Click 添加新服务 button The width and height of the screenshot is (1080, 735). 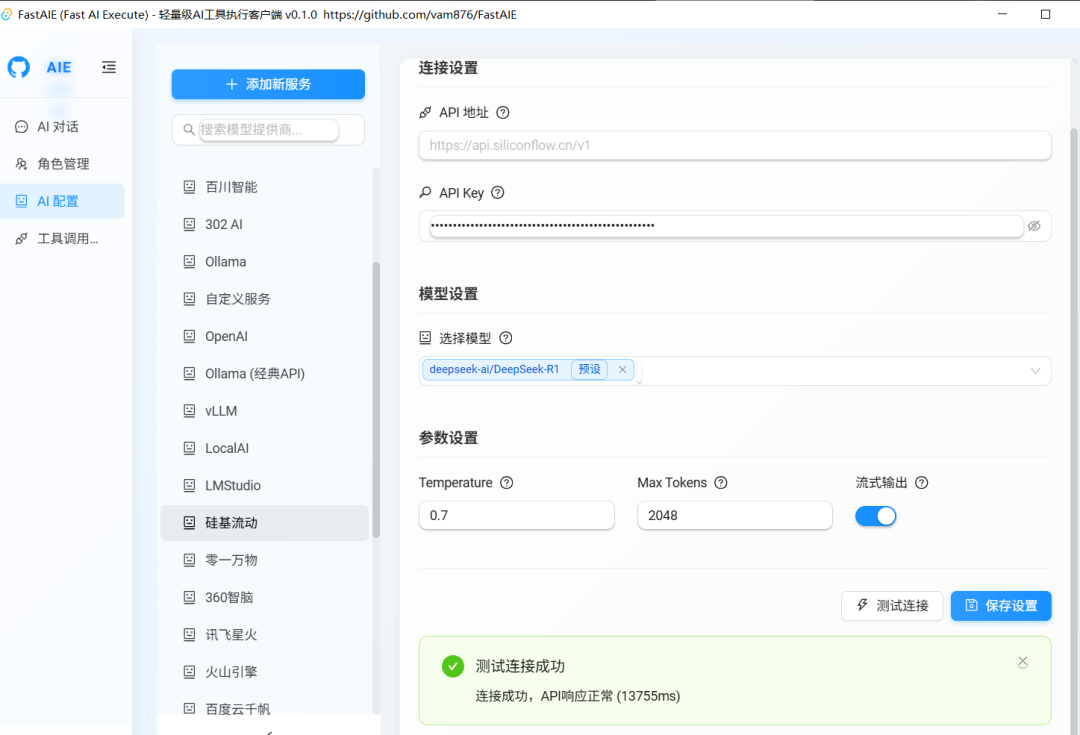point(268,84)
